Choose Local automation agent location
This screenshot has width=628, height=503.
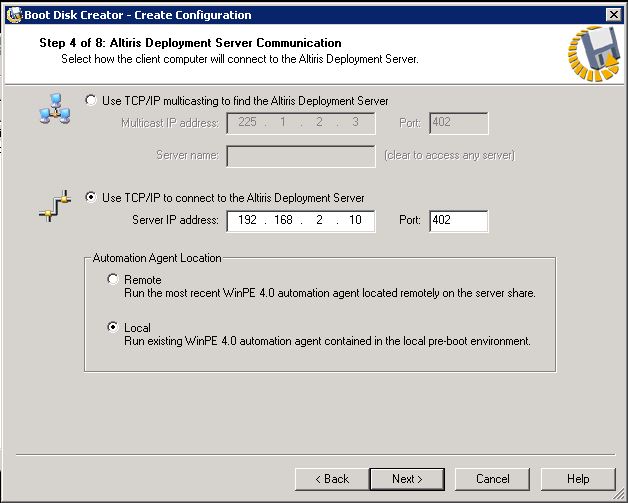point(113,327)
